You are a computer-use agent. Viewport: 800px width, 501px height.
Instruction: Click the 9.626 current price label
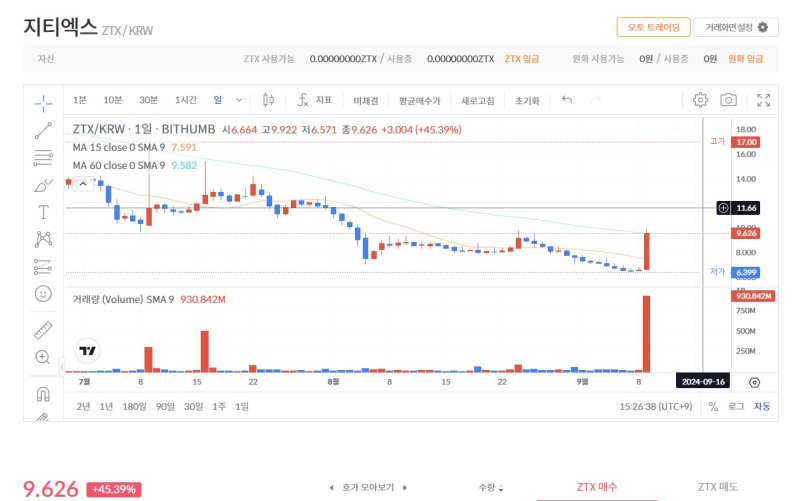tap(746, 233)
